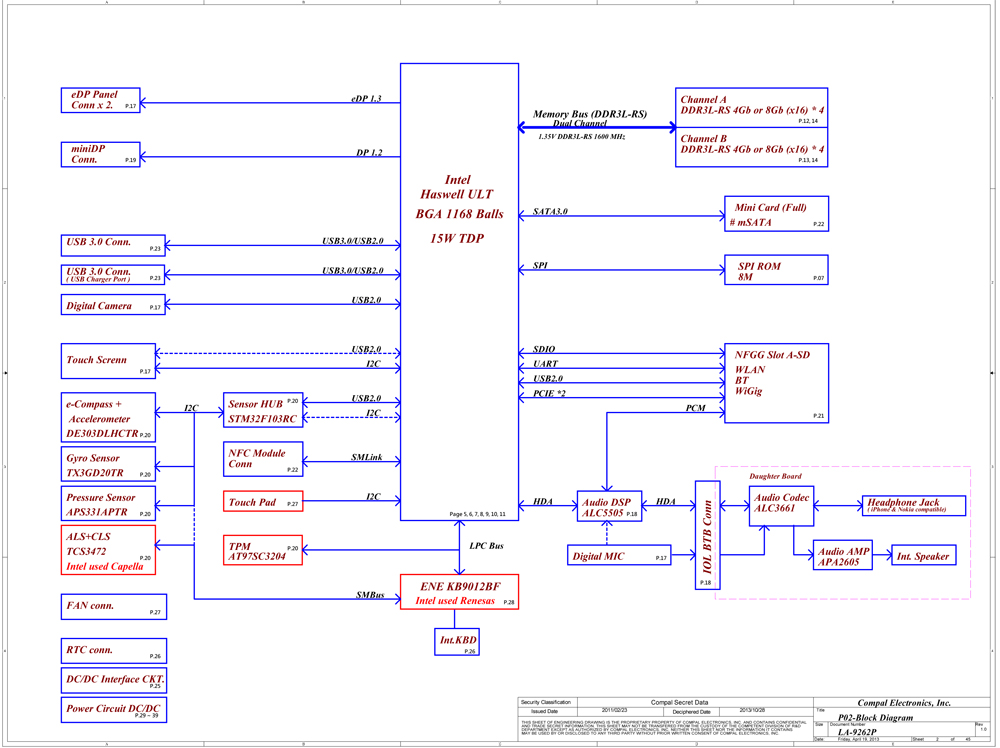Select the Int.KBD block
Screen dimensions: 1000x748
tap(457, 641)
